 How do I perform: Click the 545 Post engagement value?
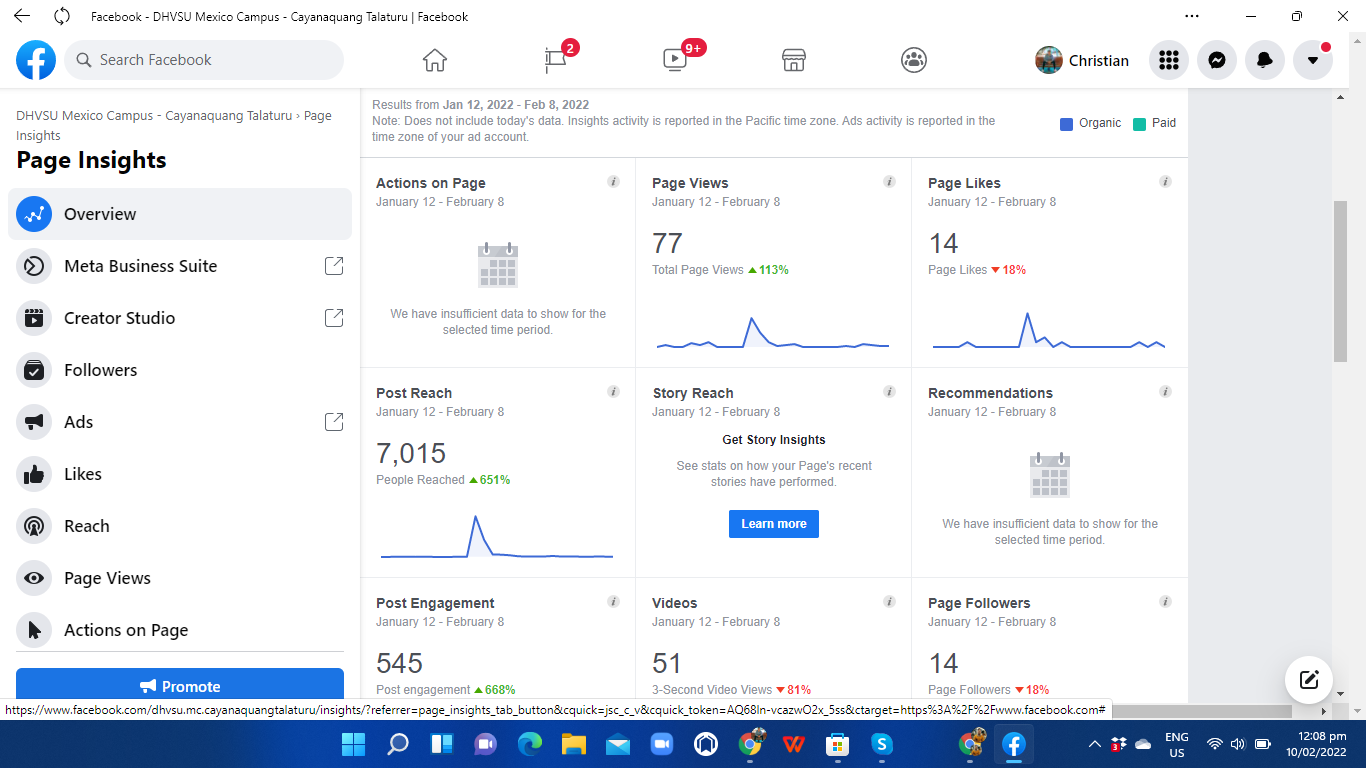400,663
